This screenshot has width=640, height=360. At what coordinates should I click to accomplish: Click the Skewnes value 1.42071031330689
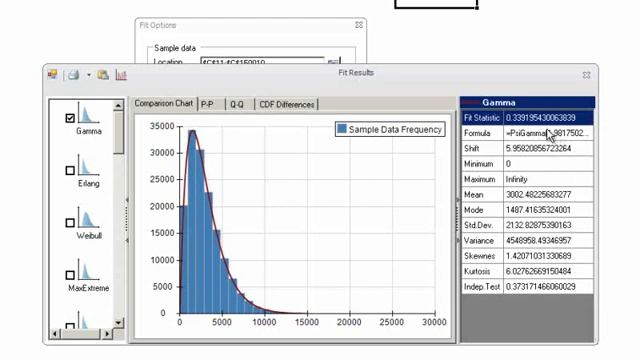point(548,256)
